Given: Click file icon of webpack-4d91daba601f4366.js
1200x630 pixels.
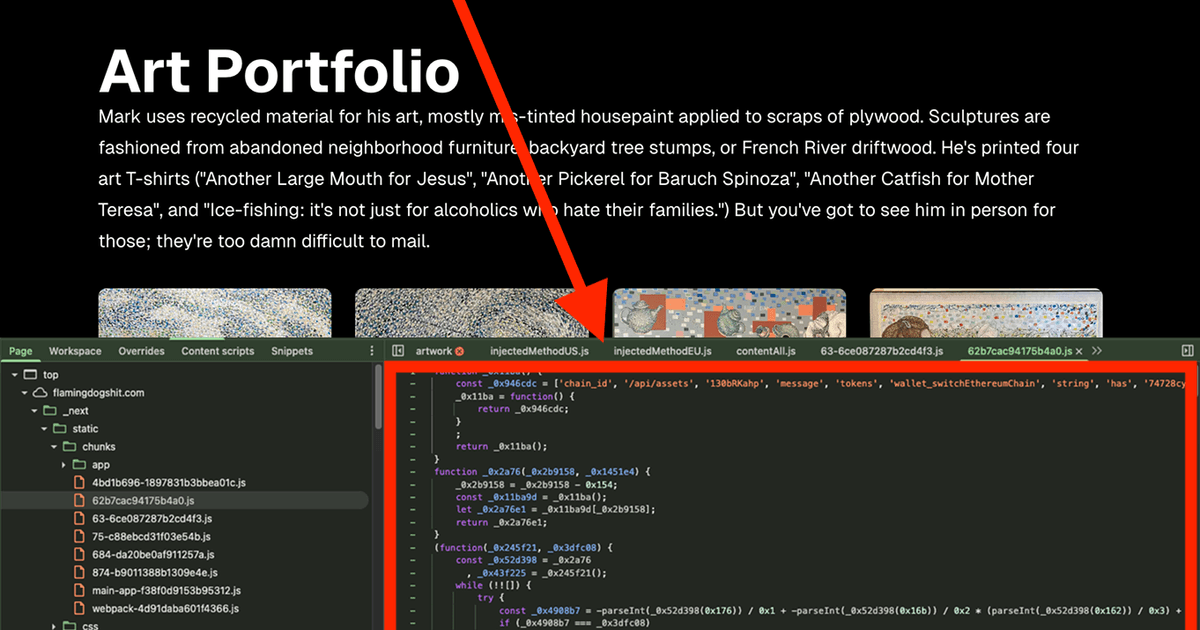Looking at the screenshot, I should [x=80, y=608].
